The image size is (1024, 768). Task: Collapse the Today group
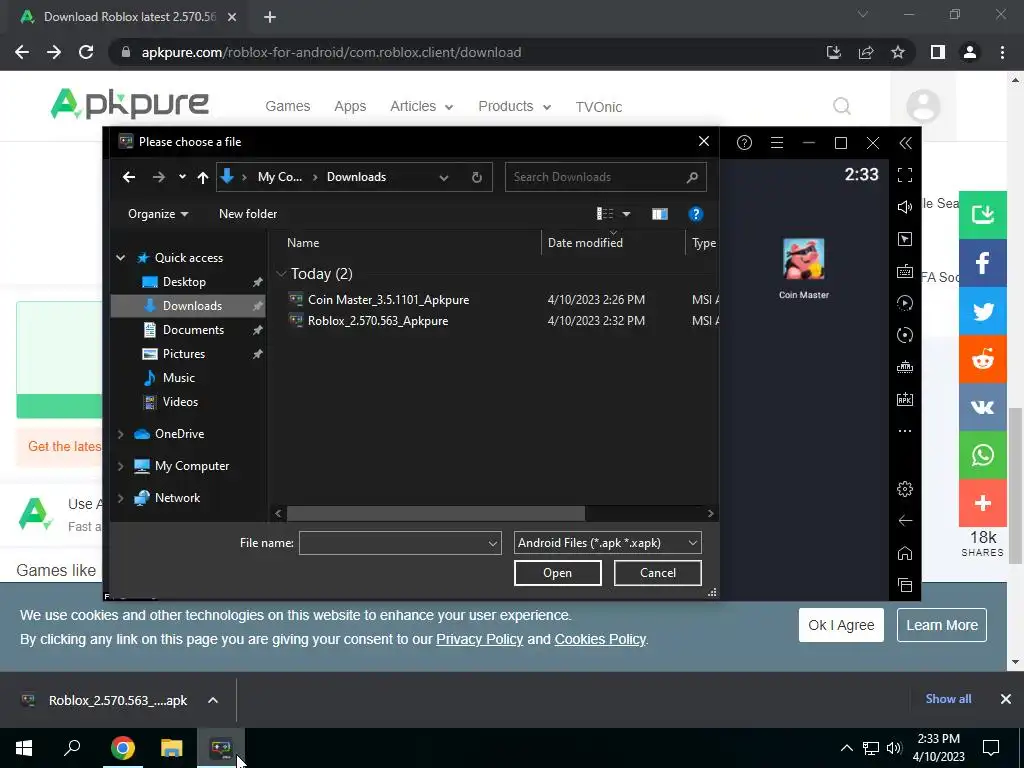(x=281, y=274)
